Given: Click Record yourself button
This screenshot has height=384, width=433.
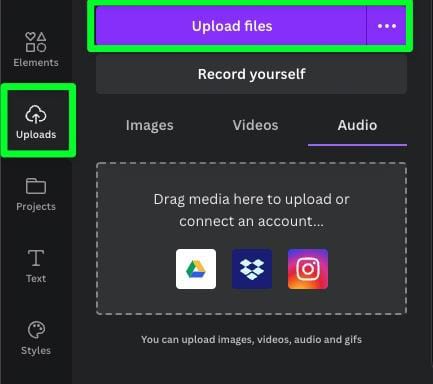Looking at the screenshot, I should 251,74.
